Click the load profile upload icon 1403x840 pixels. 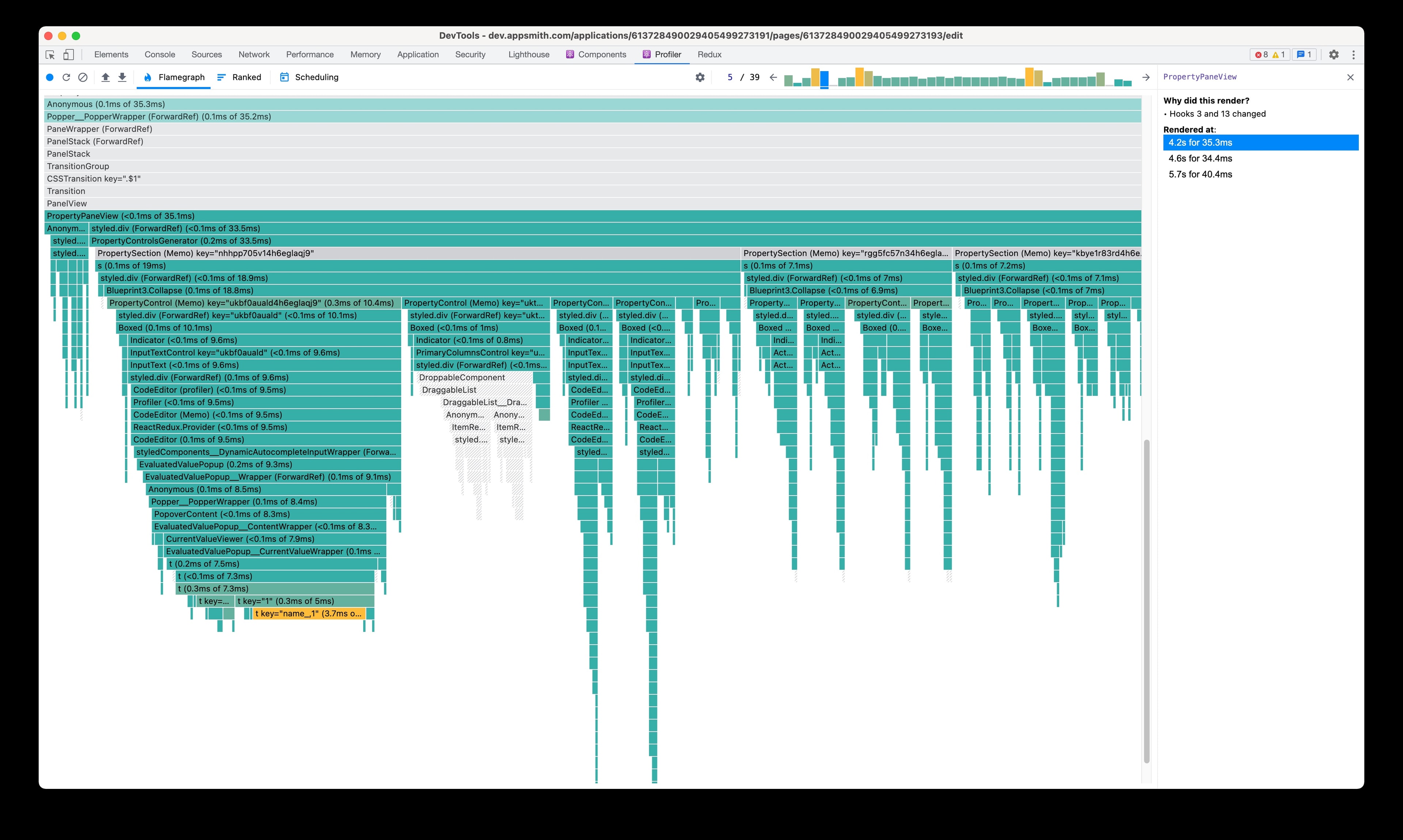[105, 77]
